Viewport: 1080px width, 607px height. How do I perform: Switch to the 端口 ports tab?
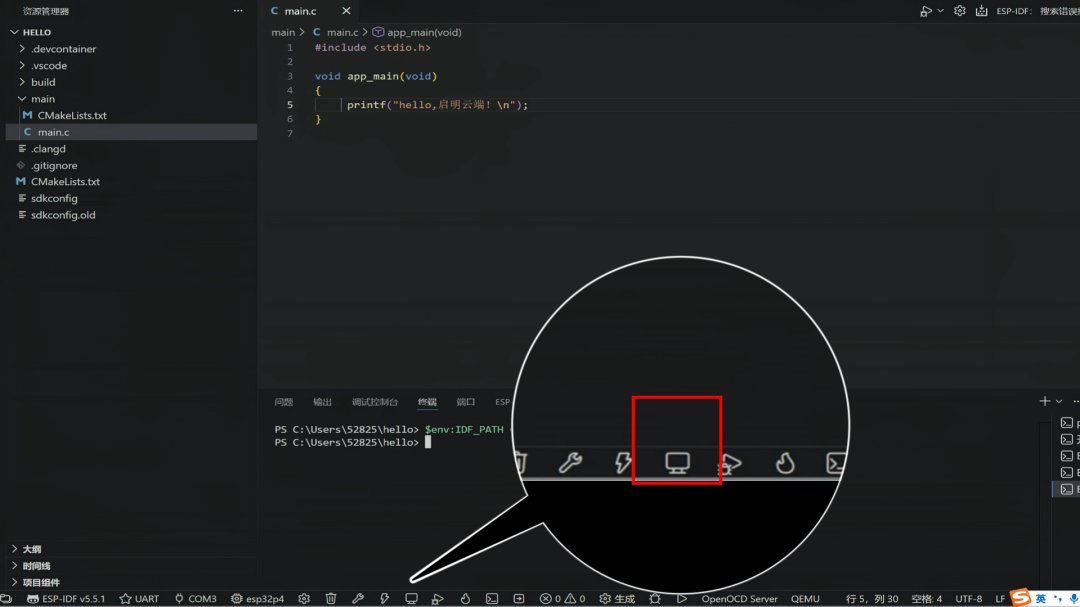[x=466, y=402]
